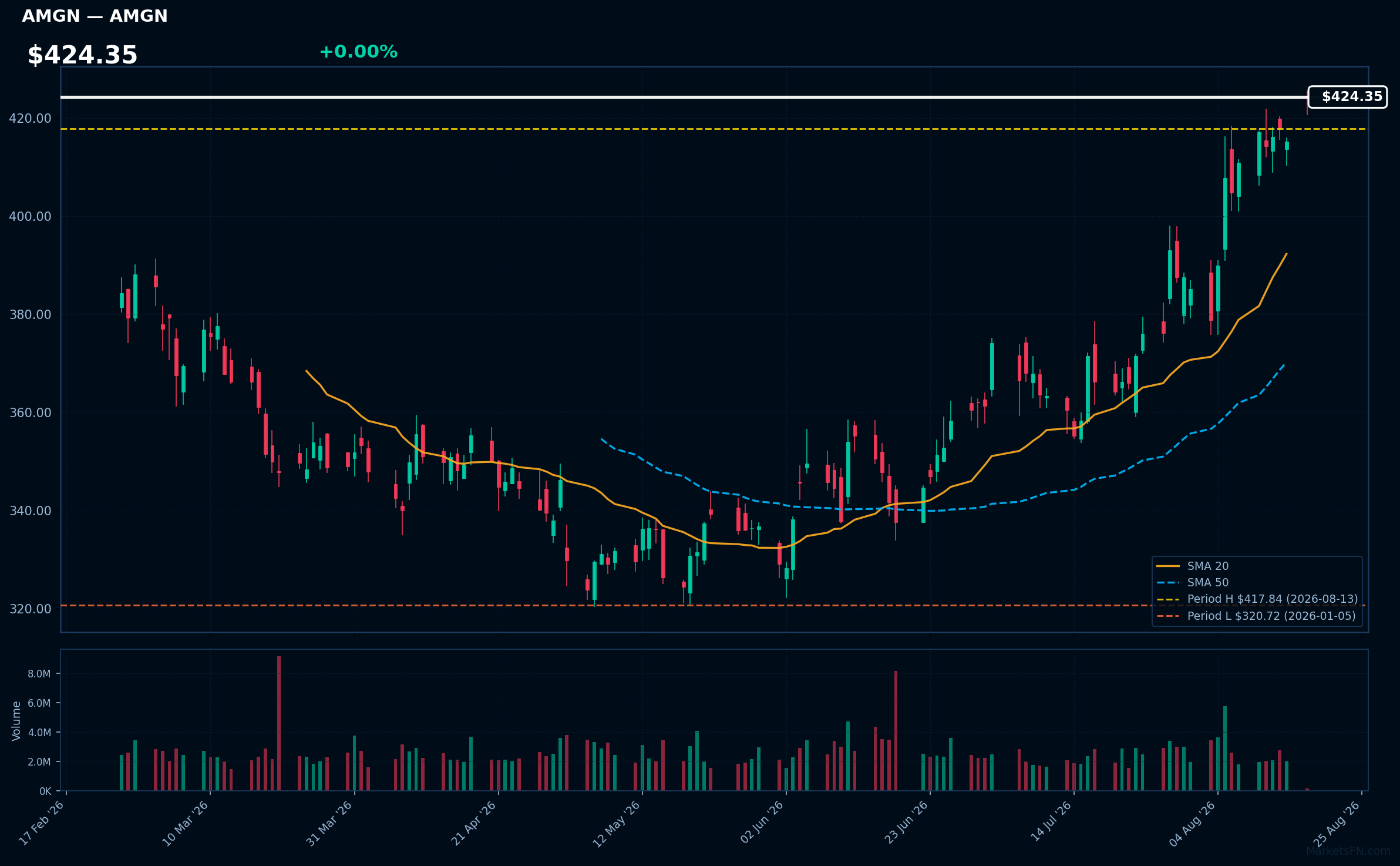Click the 420.00 y-axis label
Image resolution: width=1400 pixels, height=866 pixels.
(x=30, y=119)
